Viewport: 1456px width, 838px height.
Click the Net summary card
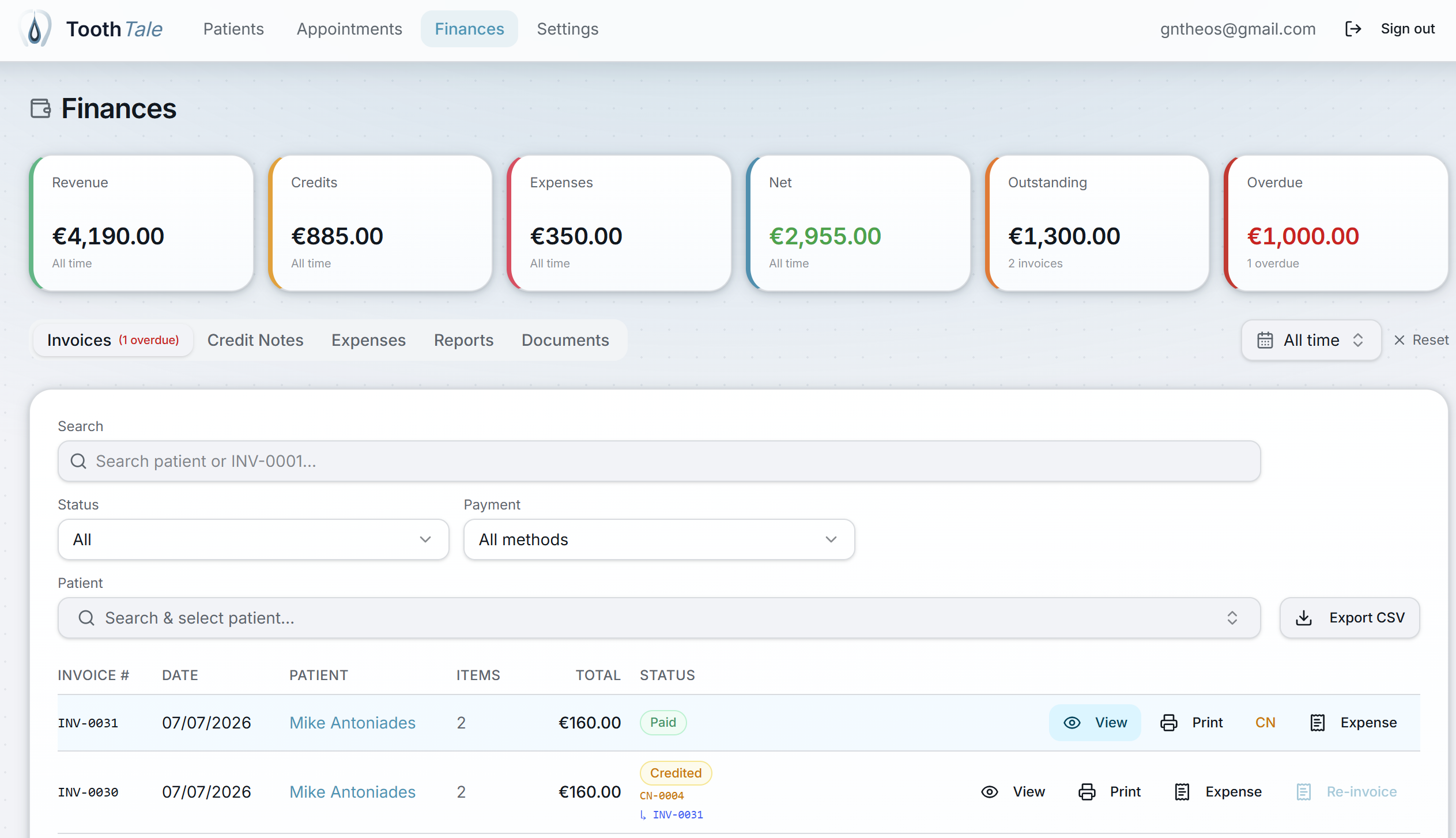[859, 223]
